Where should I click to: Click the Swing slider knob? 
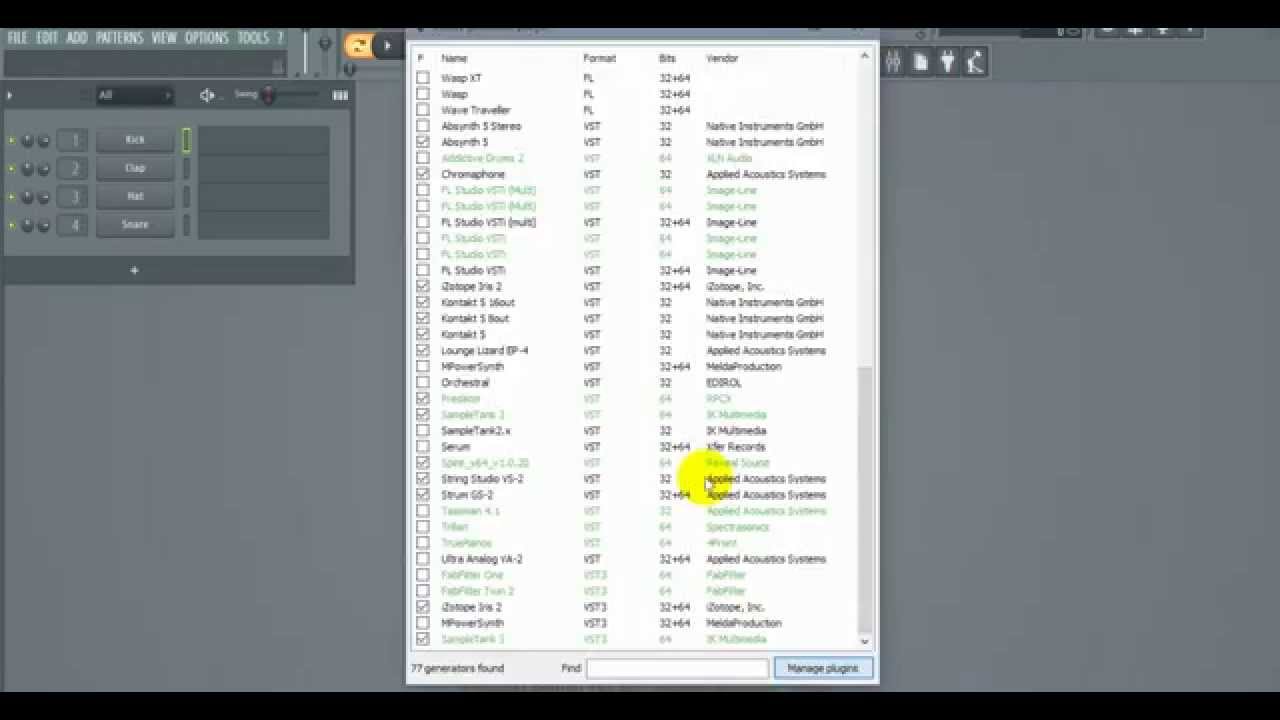[x=268, y=95]
